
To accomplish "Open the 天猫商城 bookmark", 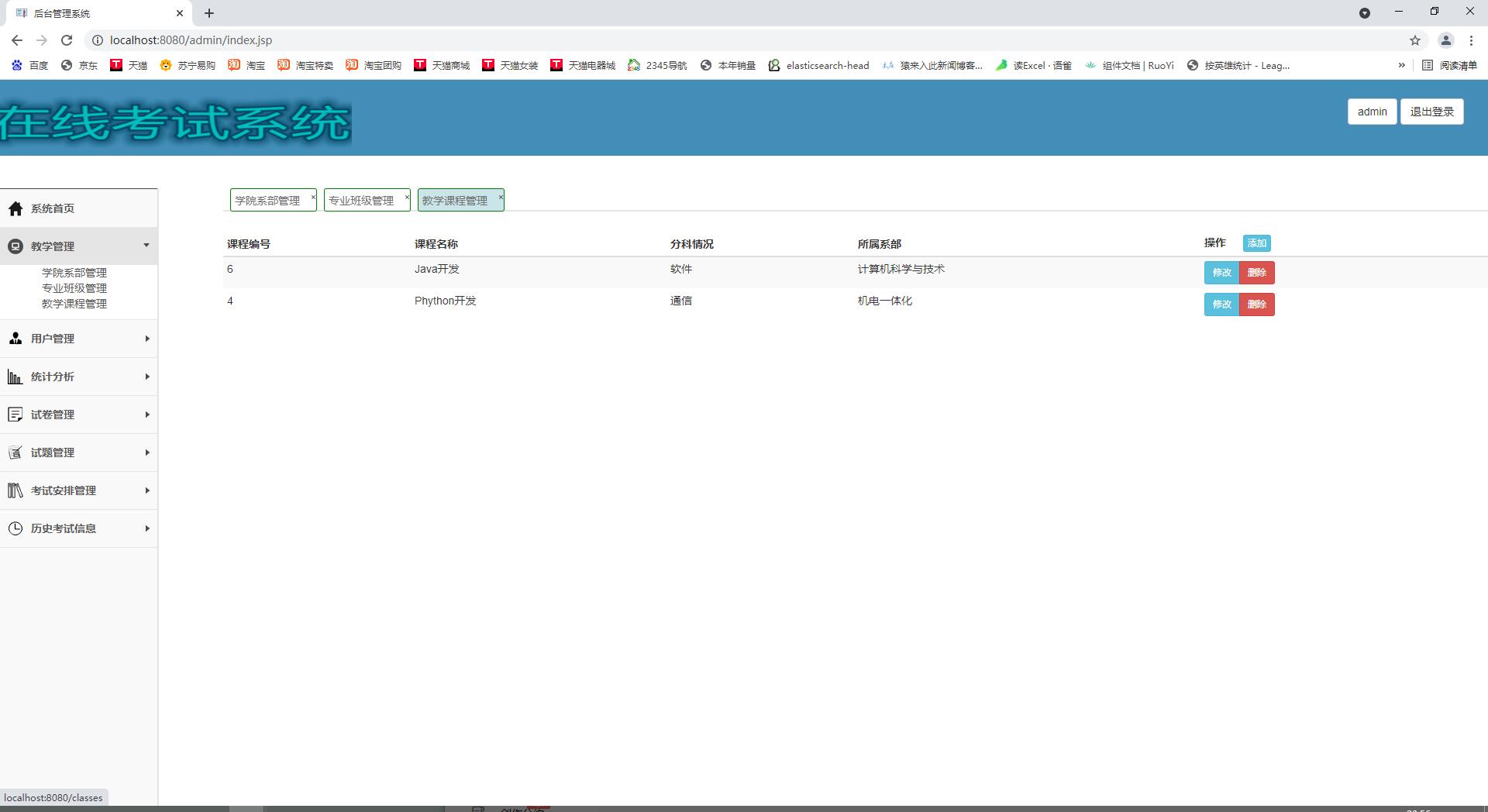I will (x=442, y=66).
